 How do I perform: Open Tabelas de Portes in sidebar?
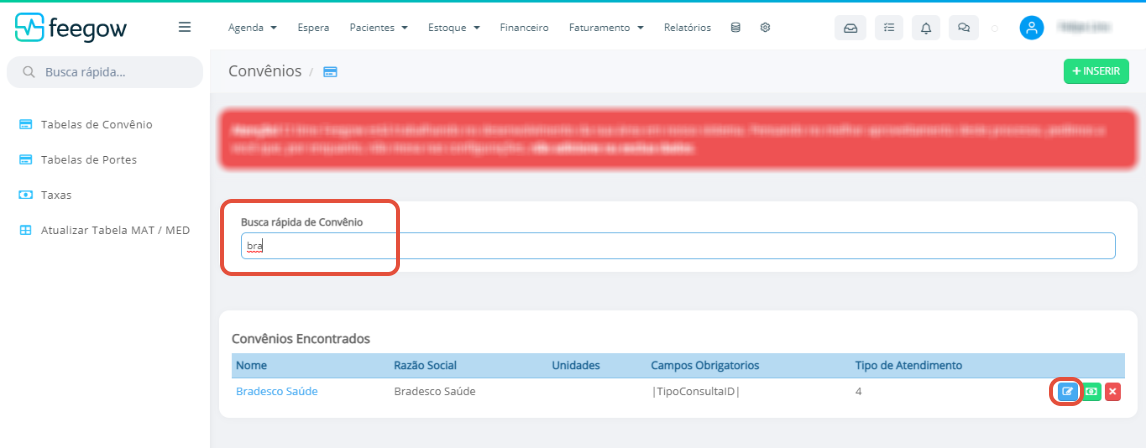coord(77,159)
